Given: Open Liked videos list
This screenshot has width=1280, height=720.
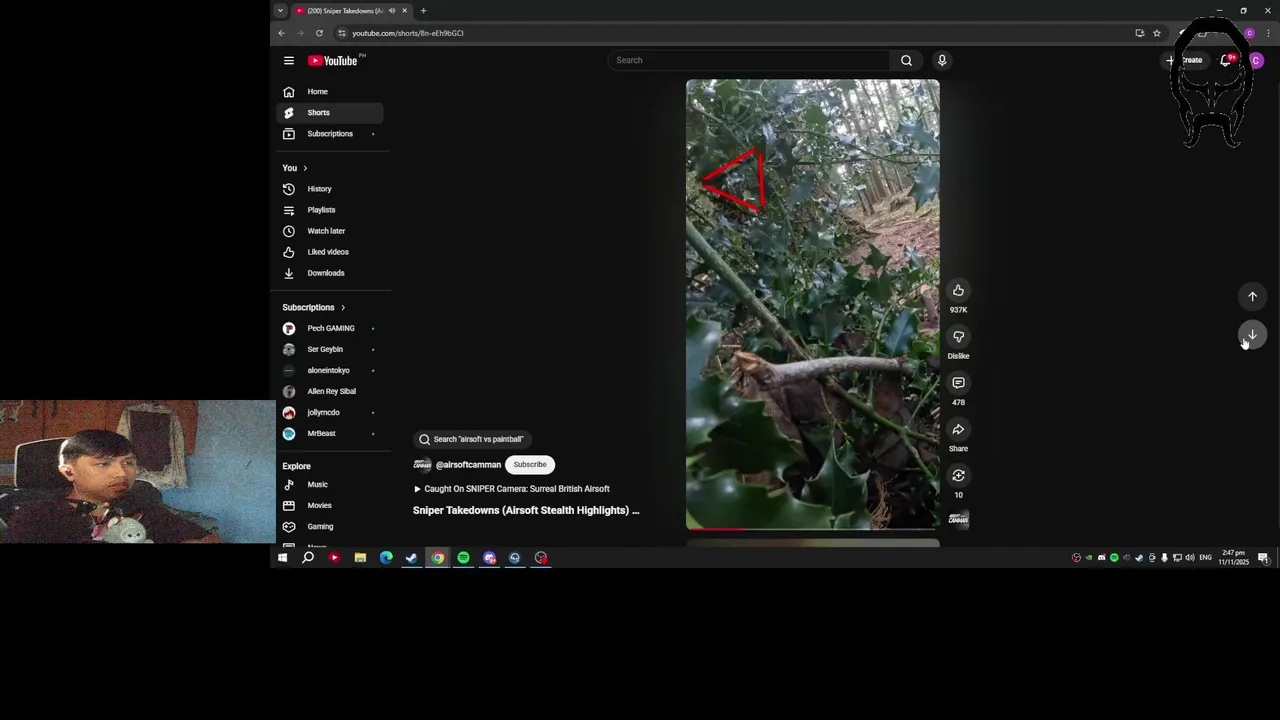Looking at the screenshot, I should pos(330,252).
